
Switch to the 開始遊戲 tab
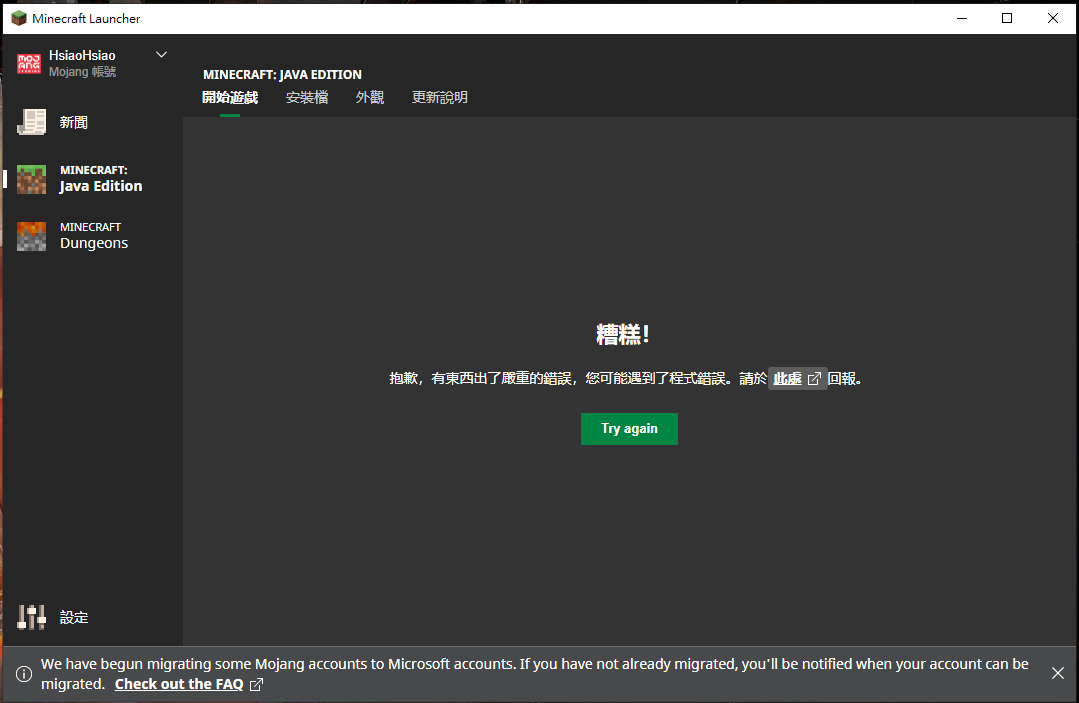230,98
